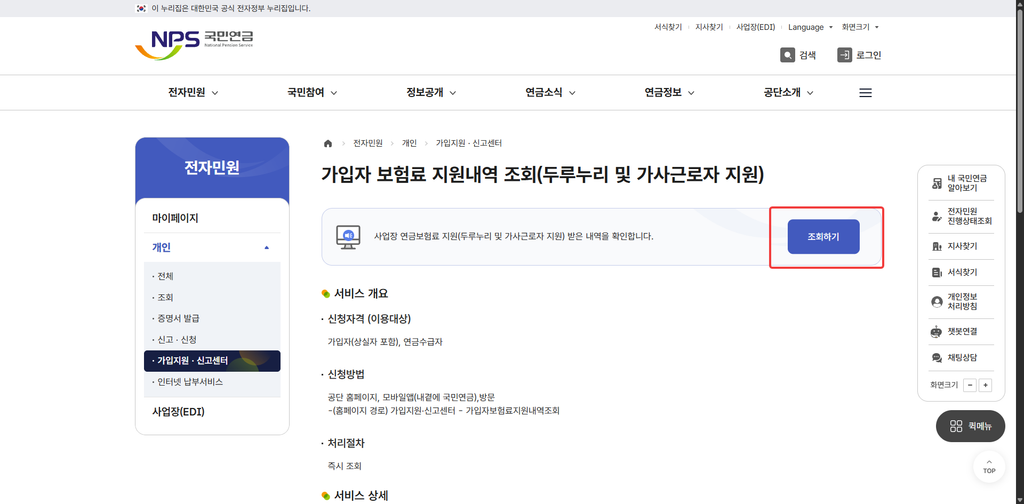The width and height of the screenshot is (1024, 504).
Task: Select 가입지원 · 신고센터 sidebar item
Action: pyautogui.click(x=212, y=361)
